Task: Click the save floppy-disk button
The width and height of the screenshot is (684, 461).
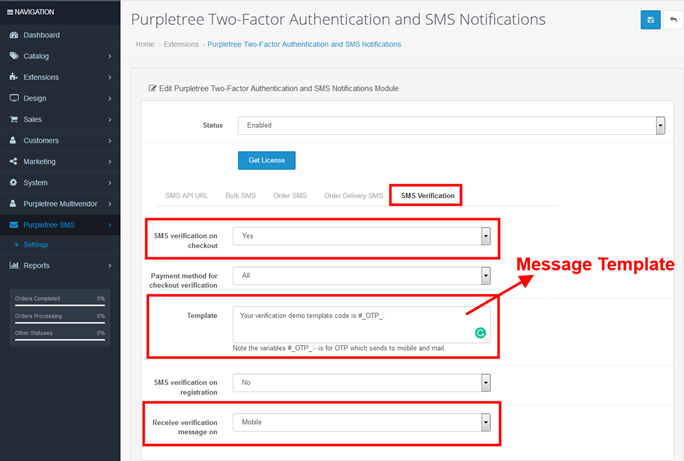Action: coord(650,20)
